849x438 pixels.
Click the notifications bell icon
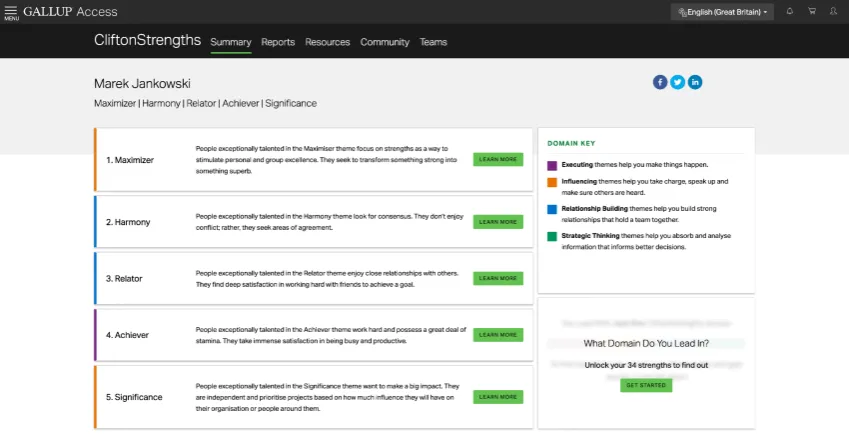coord(790,11)
